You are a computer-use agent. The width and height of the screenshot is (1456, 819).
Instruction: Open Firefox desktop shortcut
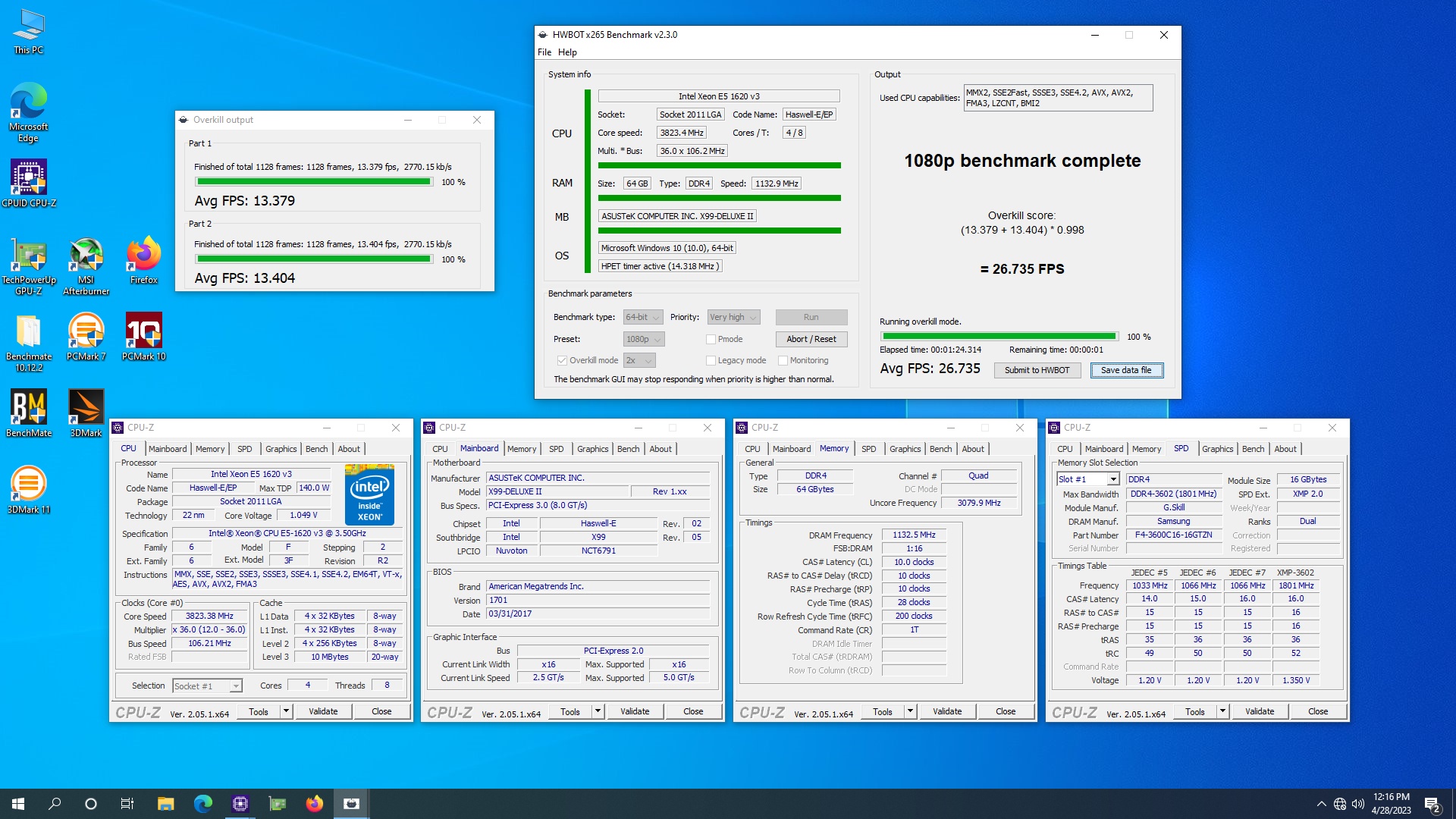coord(144,260)
